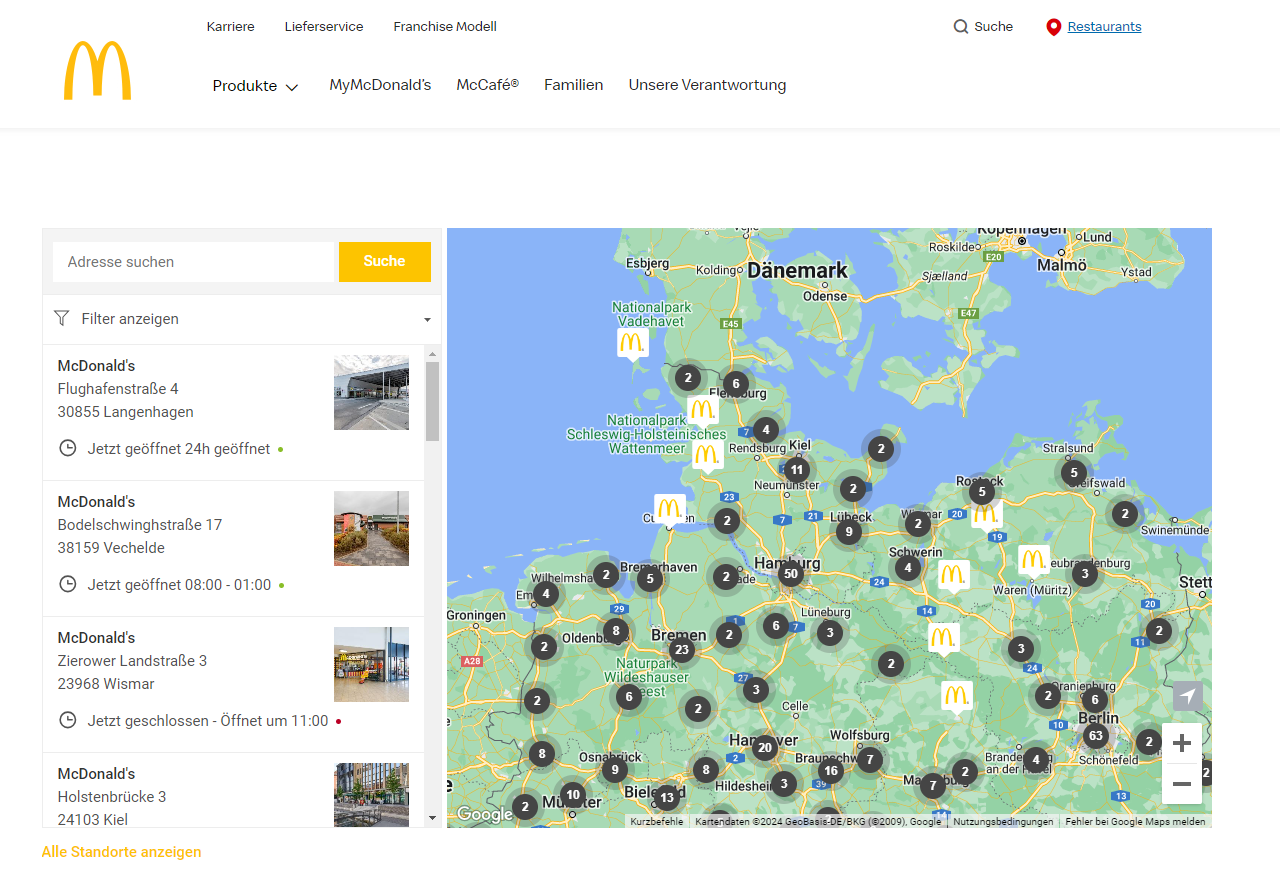
Task: Open the Hamburg cluster marker 50
Action: (790, 573)
